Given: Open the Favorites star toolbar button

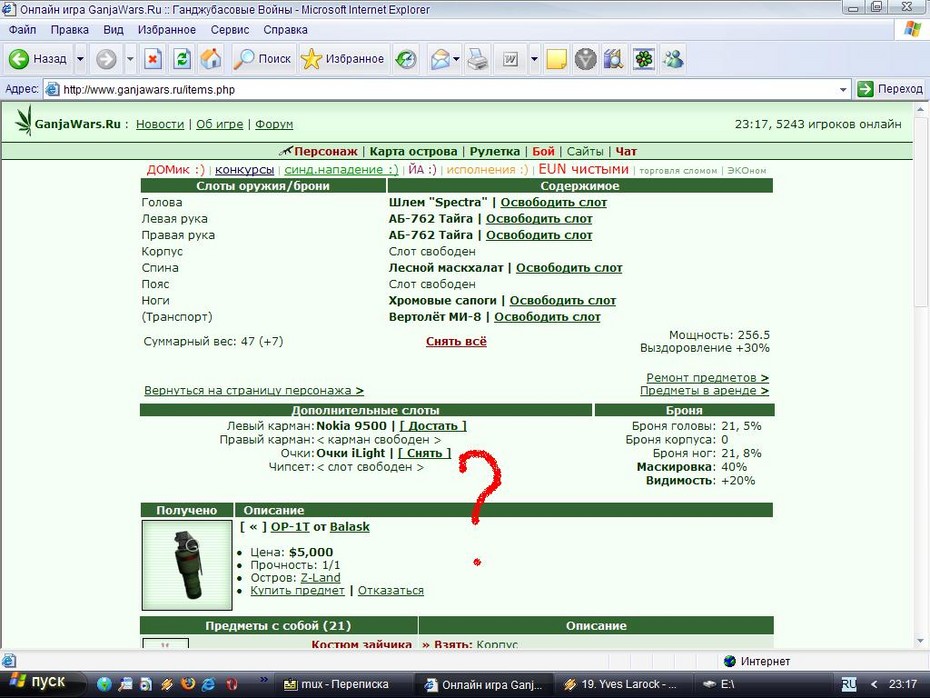Looking at the screenshot, I should [343, 59].
